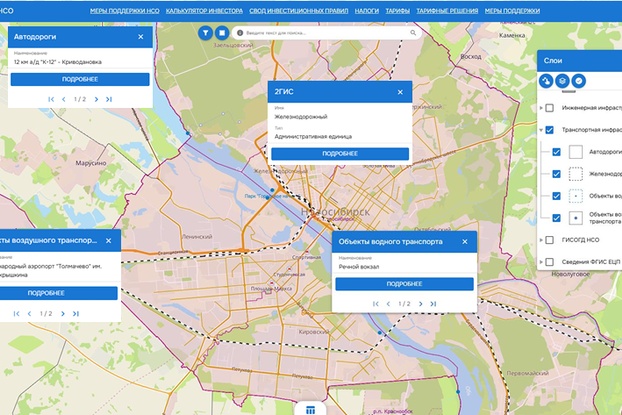Go to last record in Автодороги
This screenshot has width=622, height=415.
(109, 99)
